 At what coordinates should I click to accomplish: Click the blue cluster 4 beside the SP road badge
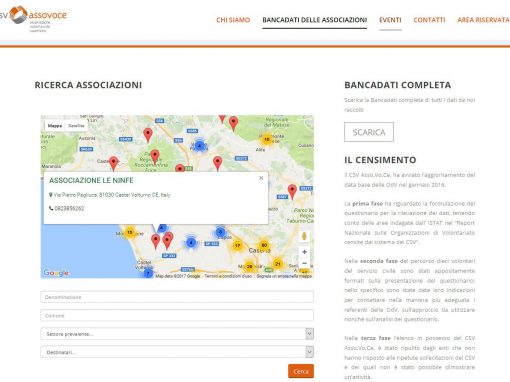pos(191,242)
